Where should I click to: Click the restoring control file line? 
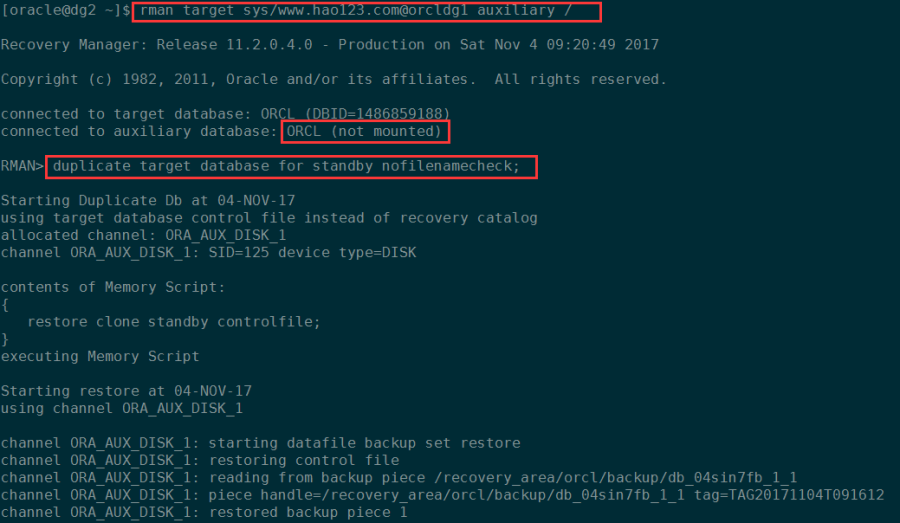[200, 460]
